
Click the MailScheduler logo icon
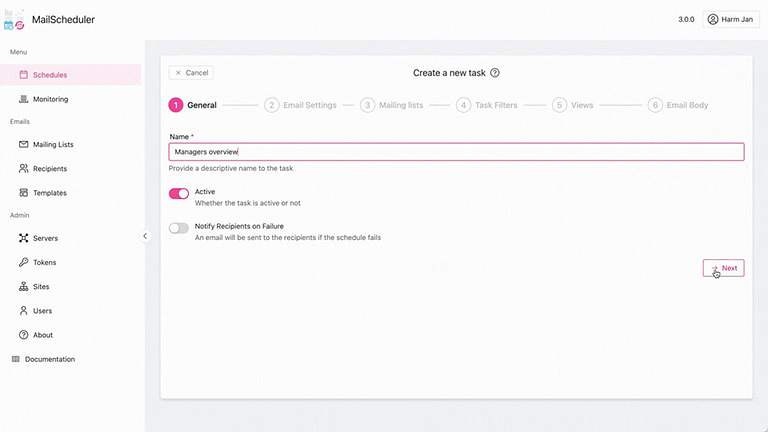pyautogui.click(x=15, y=18)
